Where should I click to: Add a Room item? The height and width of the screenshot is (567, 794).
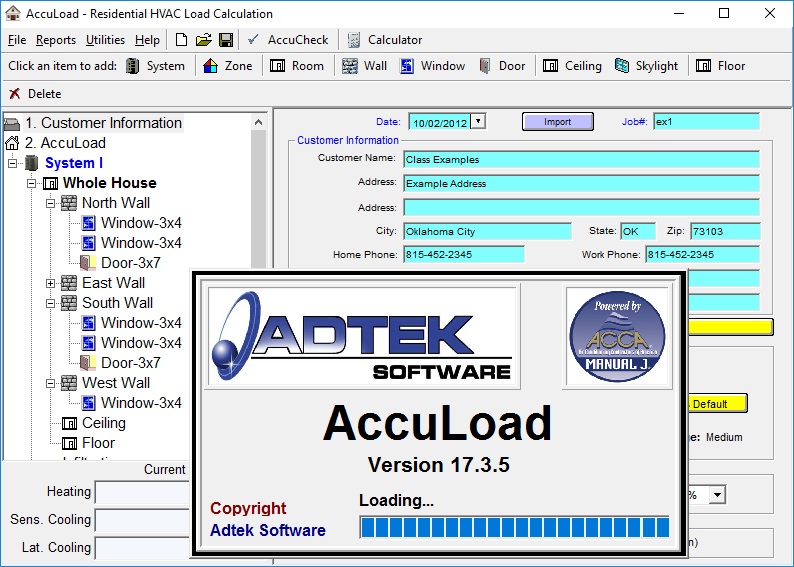297,66
